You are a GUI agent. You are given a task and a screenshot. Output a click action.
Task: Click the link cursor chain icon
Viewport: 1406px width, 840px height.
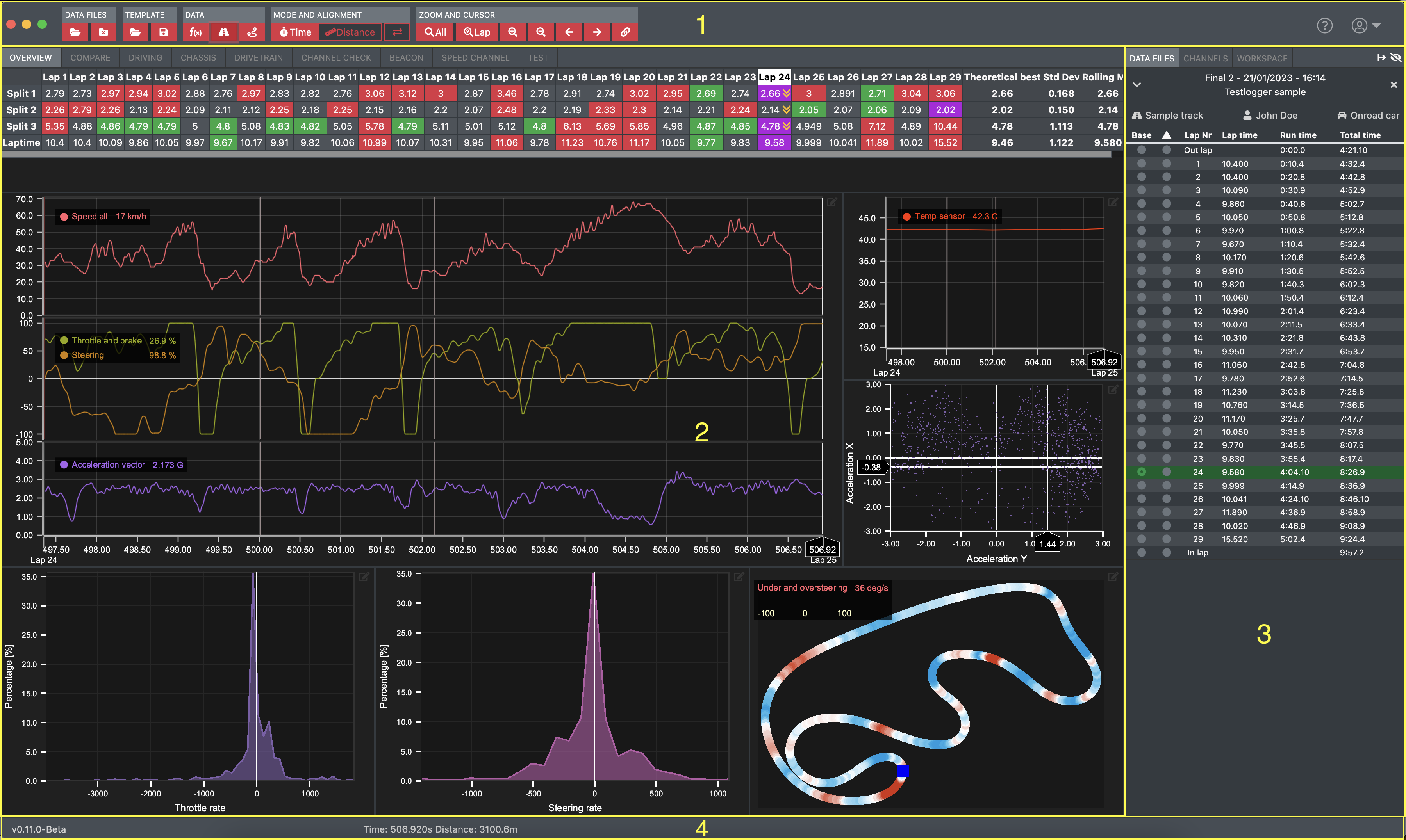click(625, 32)
